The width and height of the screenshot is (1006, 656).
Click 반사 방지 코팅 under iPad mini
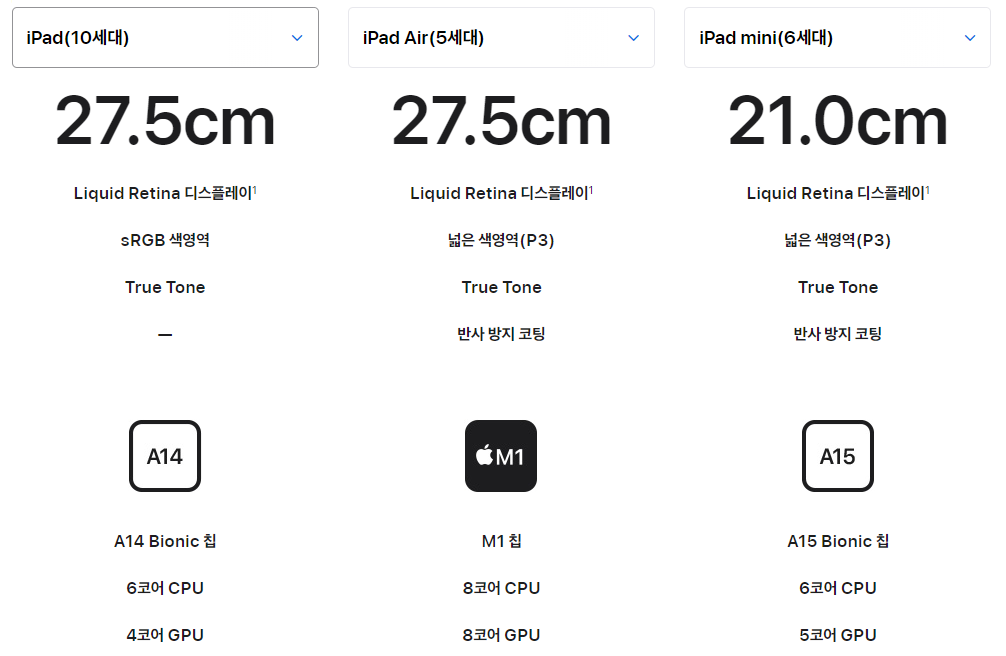point(838,334)
